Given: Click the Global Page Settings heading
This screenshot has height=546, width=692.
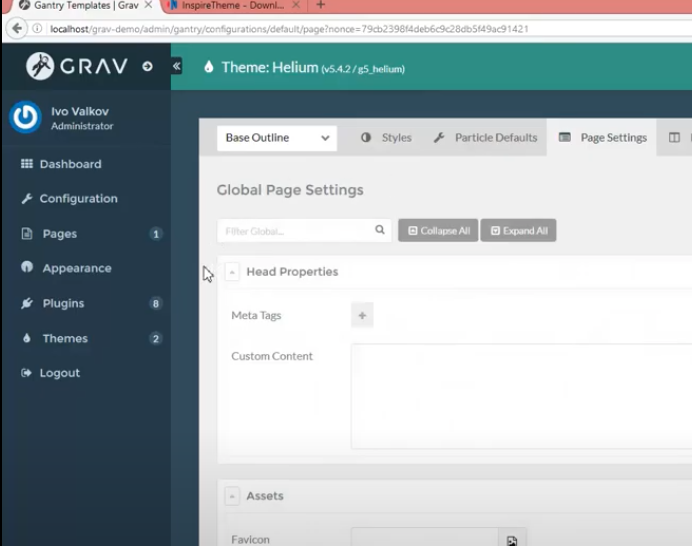Looking at the screenshot, I should pos(290,190).
